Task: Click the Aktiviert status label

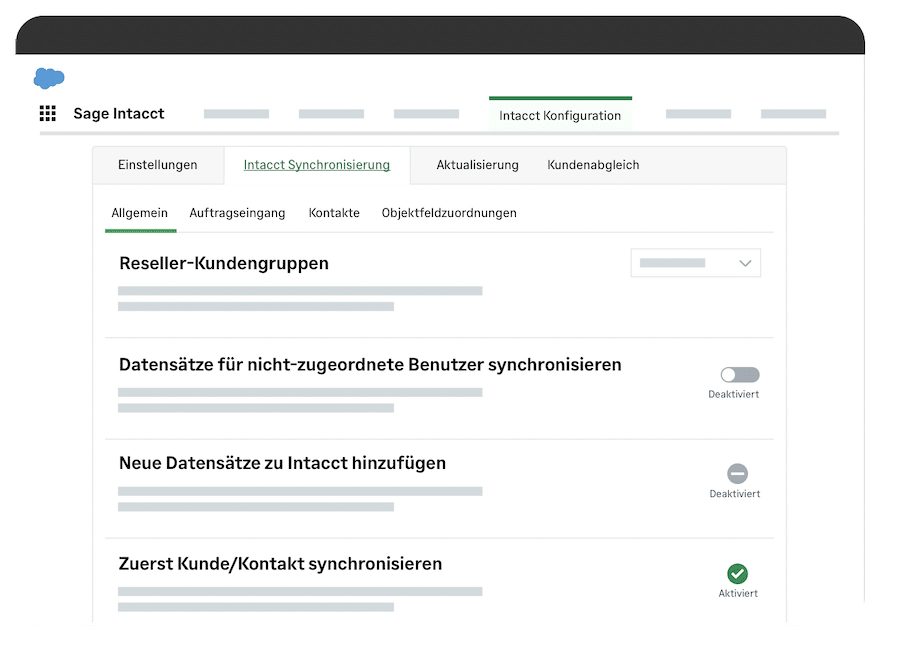Action: click(738, 594)
